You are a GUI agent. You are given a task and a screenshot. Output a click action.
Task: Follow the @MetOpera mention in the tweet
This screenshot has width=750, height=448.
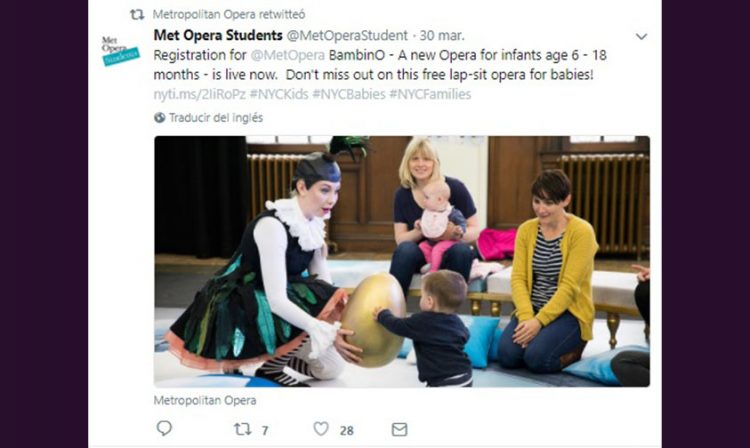(287, 55)
